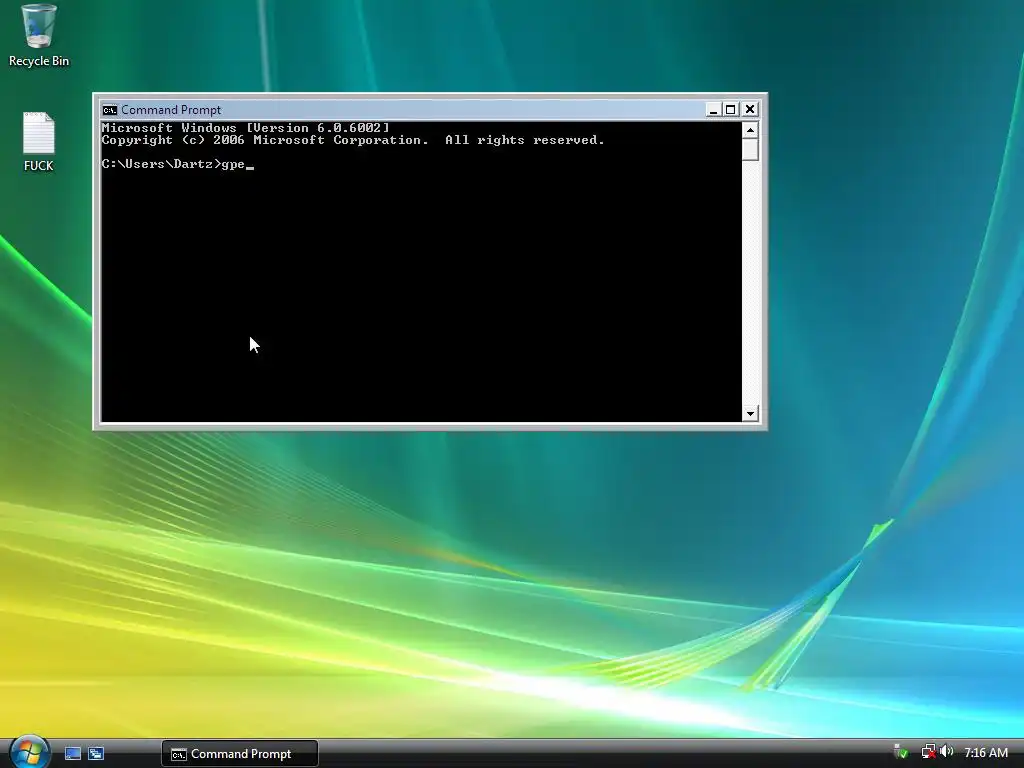Viewport: 1024px width, 768px height.
Task: Open the network status tray icon
Action: 928,752
